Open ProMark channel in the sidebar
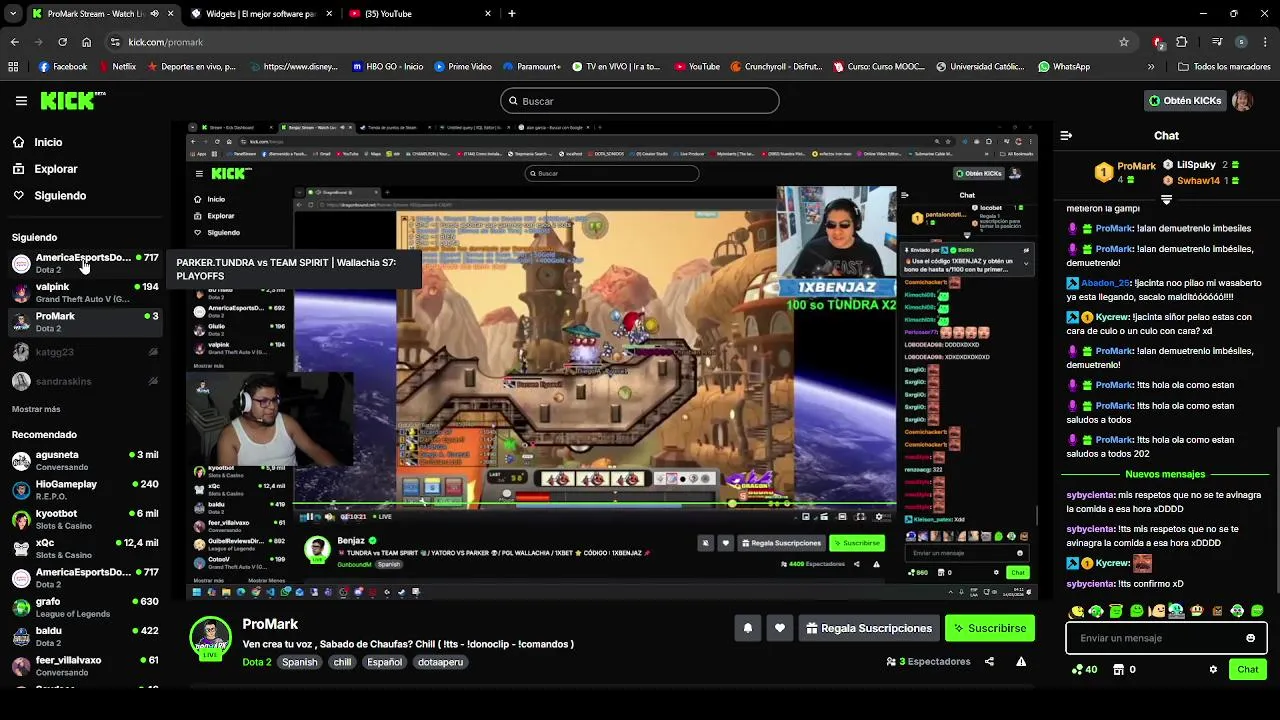1280x720 pixels. click(x=85, y=322)
